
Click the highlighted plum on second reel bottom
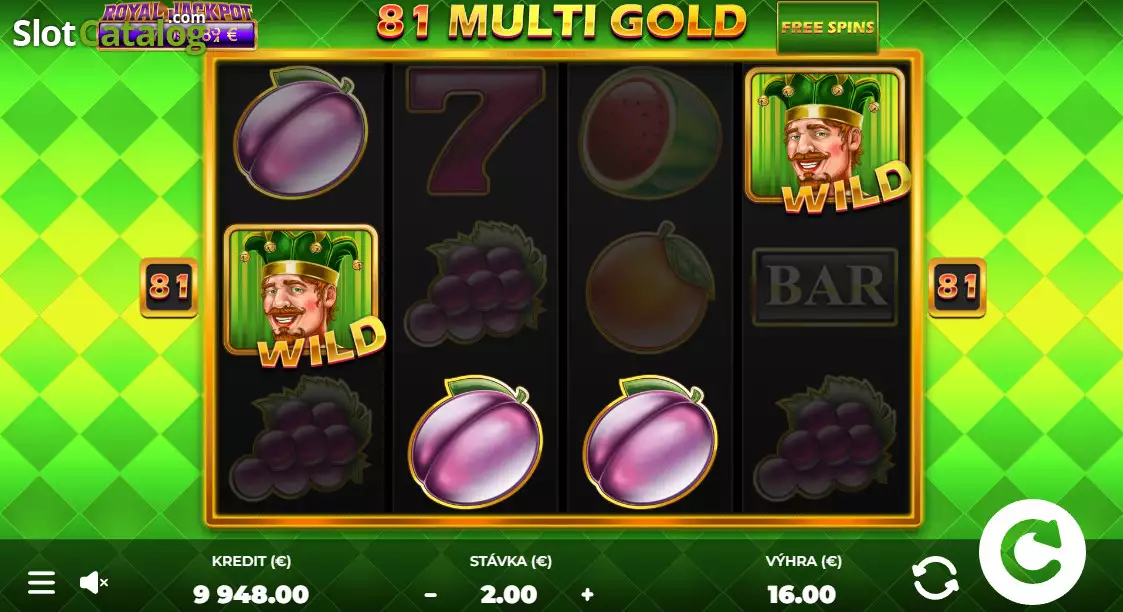pos(476,442)
